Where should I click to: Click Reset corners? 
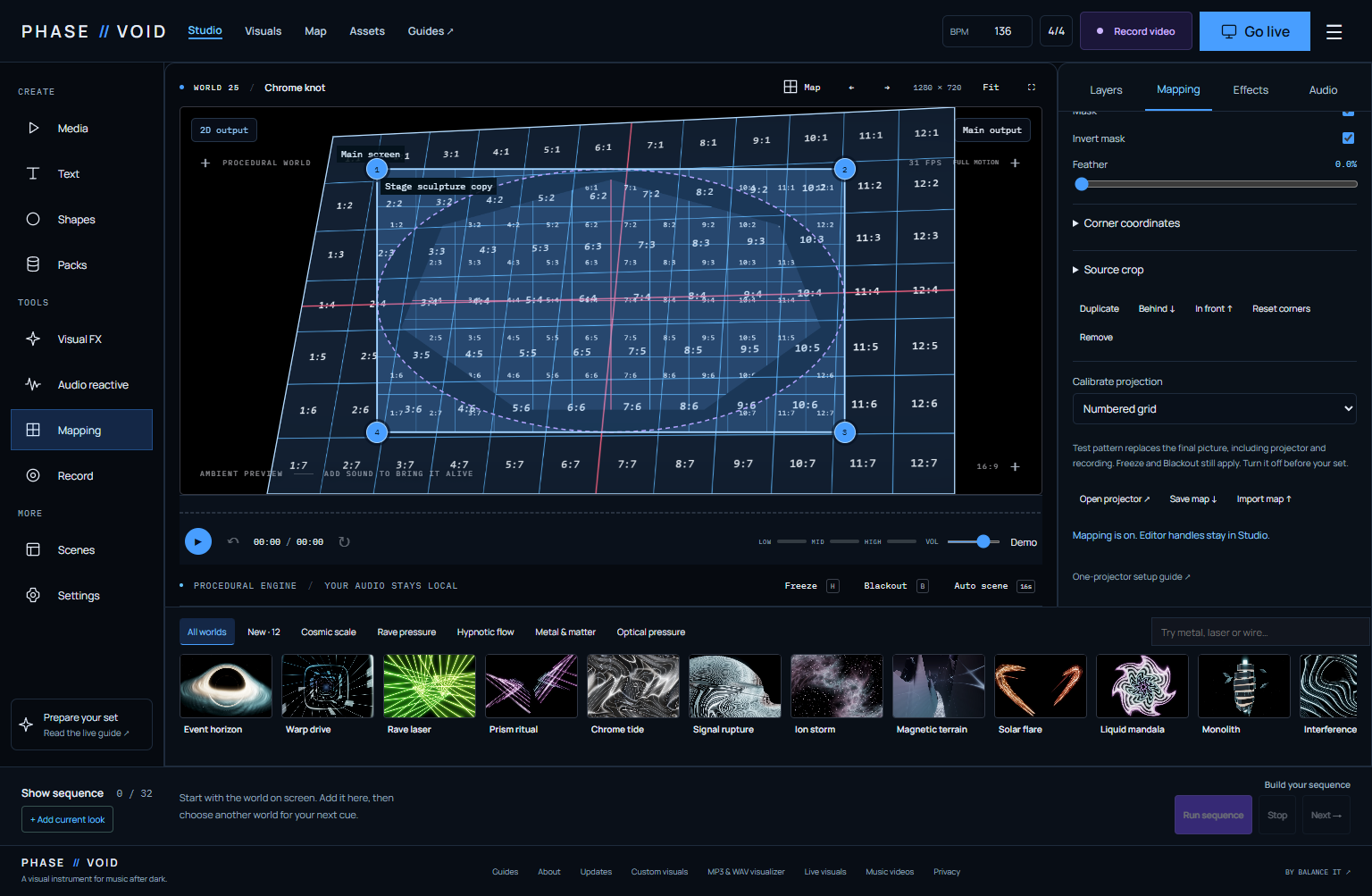click(x=1281, y=309)
